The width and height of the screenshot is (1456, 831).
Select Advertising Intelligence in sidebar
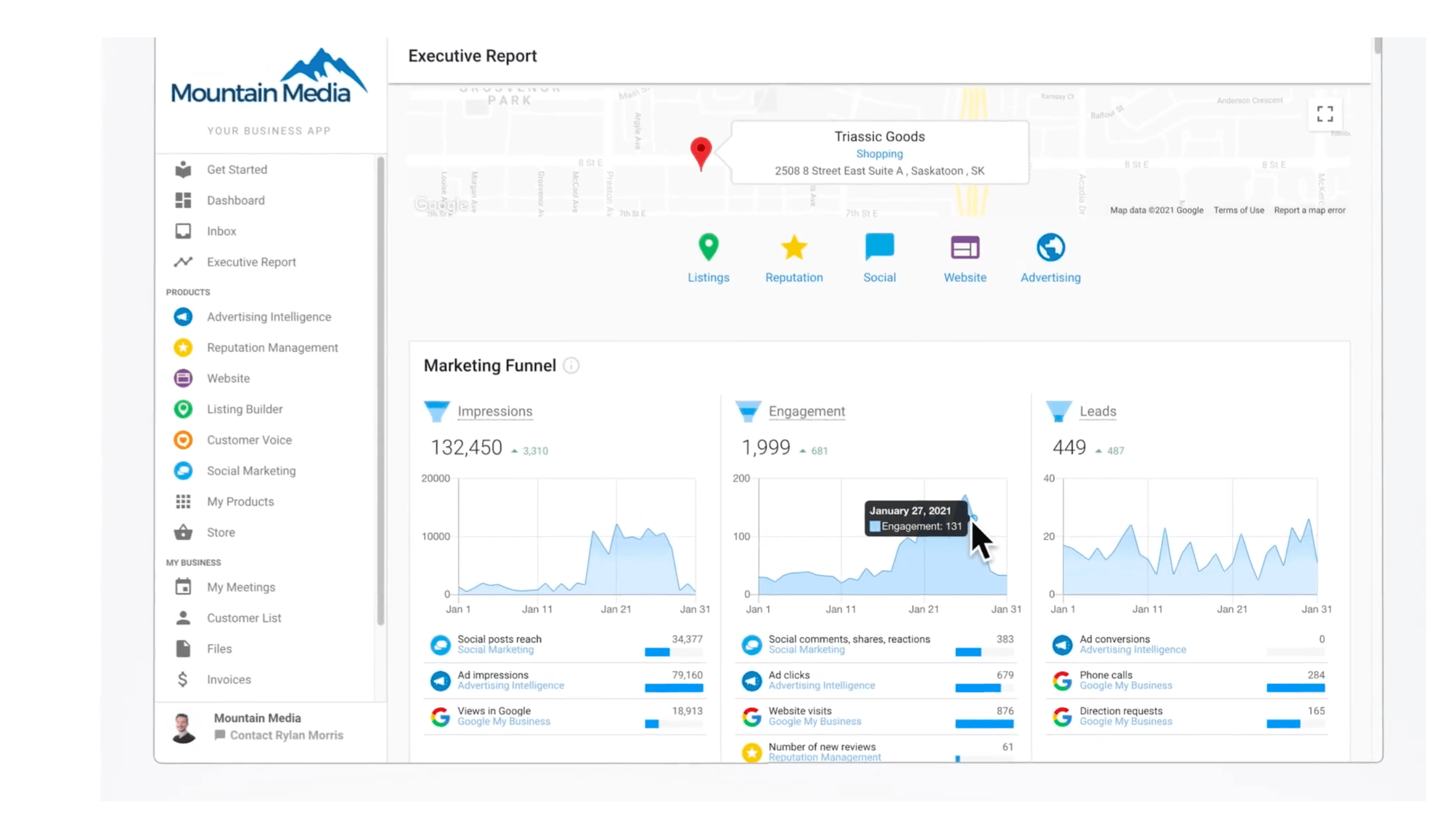[269, 317]
